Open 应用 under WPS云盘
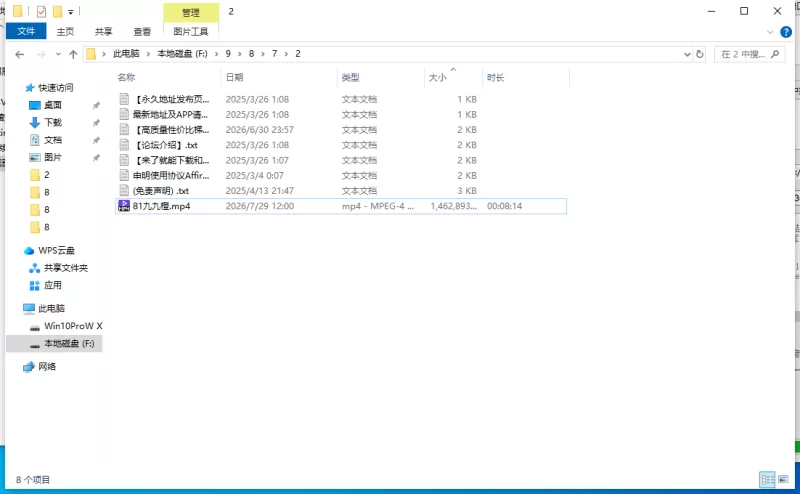This screenshot has height=494, width=800. [x=53, y=285]
